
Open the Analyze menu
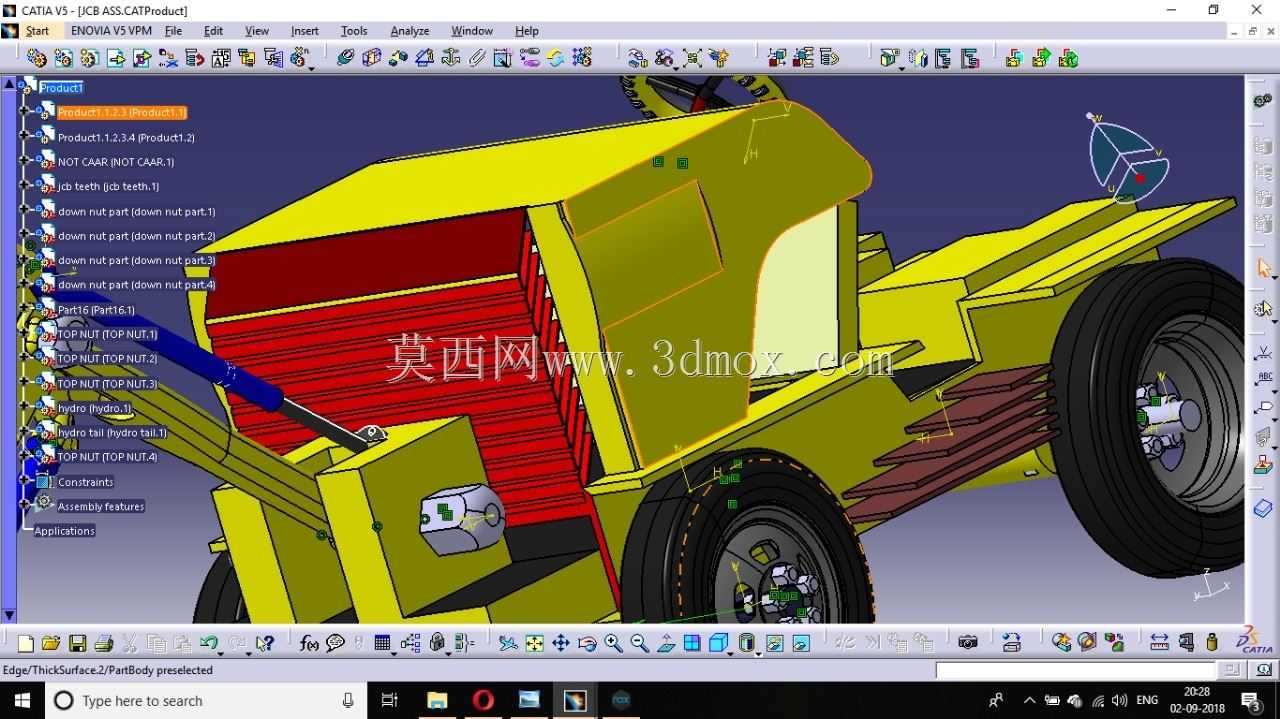(410, 31)
